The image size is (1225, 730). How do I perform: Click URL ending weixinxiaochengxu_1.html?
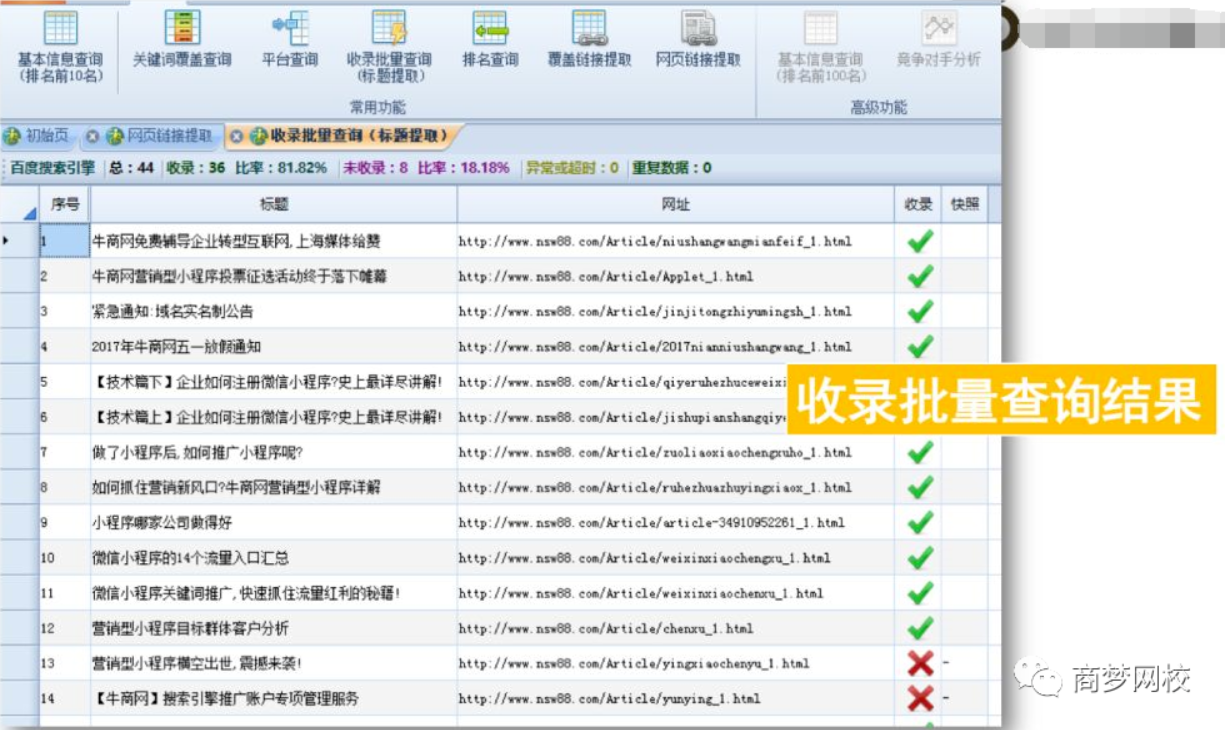click(645, 558)
